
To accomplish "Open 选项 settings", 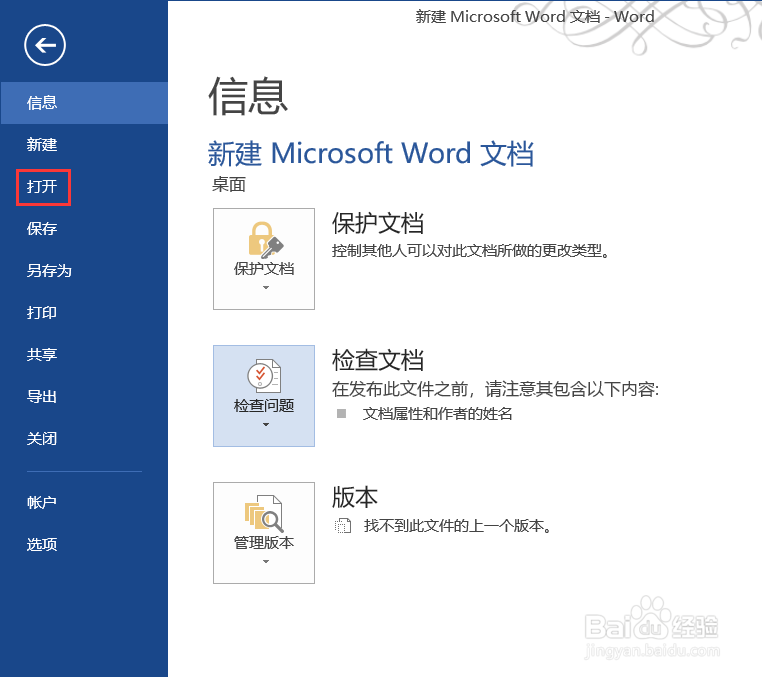I will point(84,545).
